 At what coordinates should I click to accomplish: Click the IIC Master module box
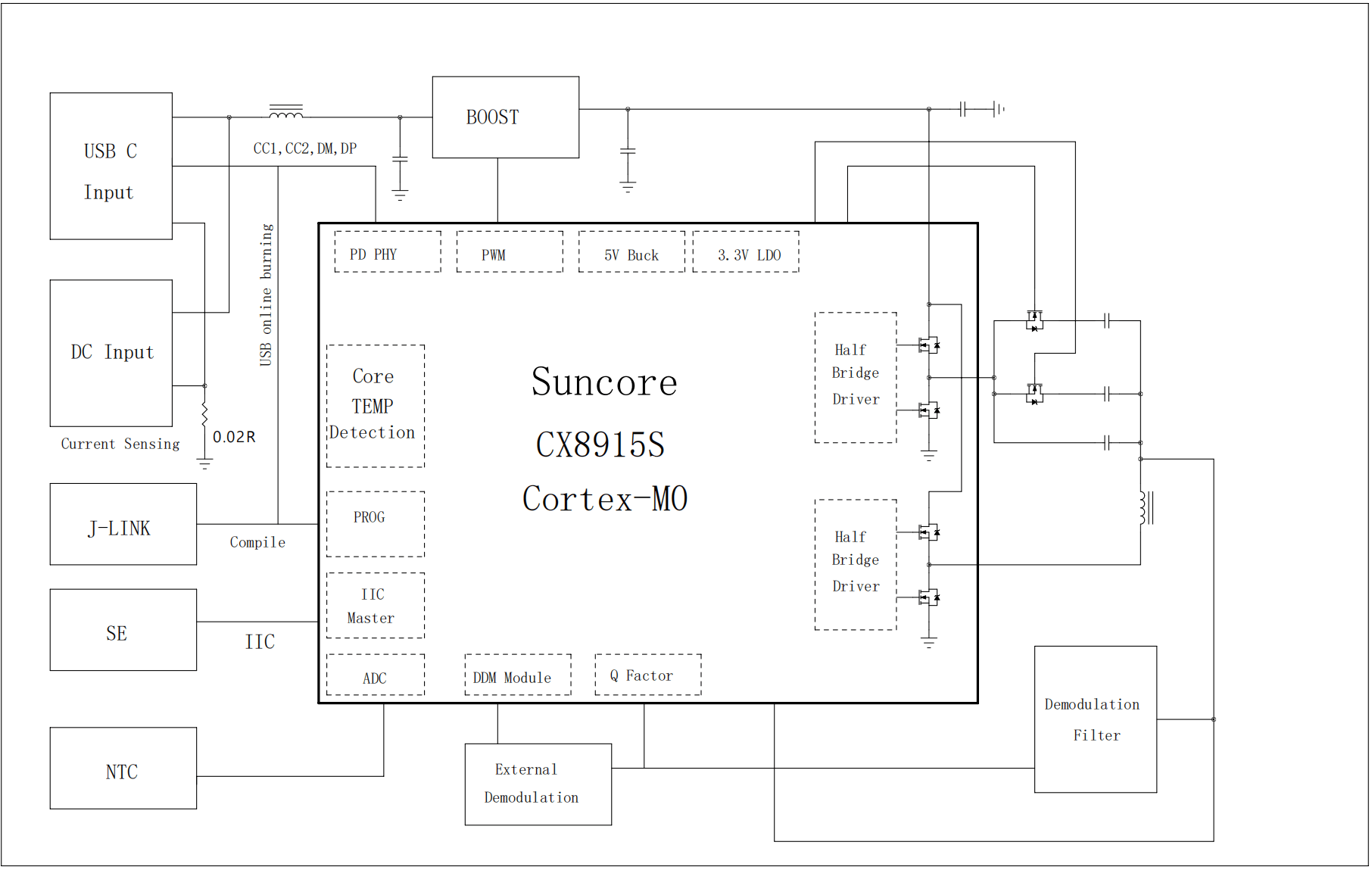376,606
